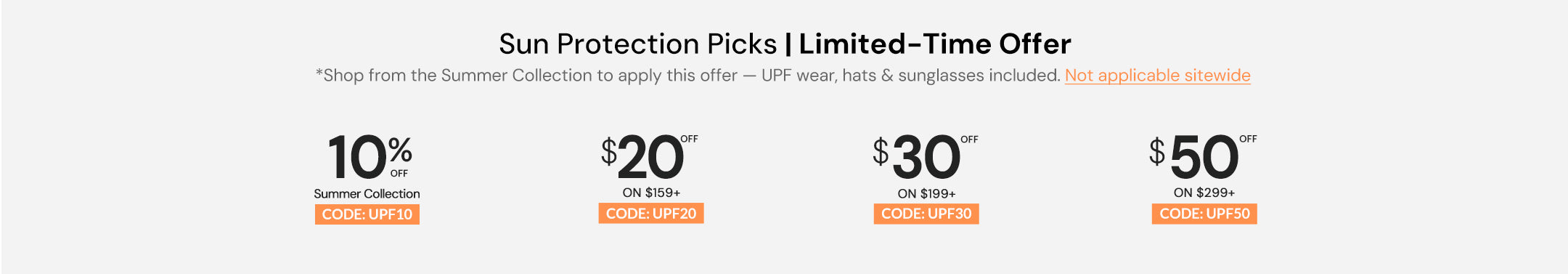Viewport: 1568px width, 274px height.
Task: Open the 'Not applicable sitewide' link
Action: click(1157, 76)
